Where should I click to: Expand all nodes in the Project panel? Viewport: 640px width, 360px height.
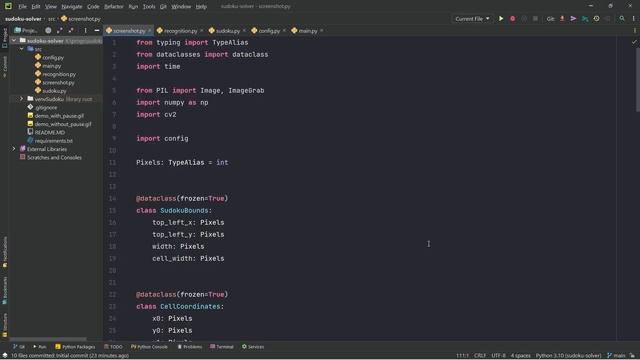point(60,31)
